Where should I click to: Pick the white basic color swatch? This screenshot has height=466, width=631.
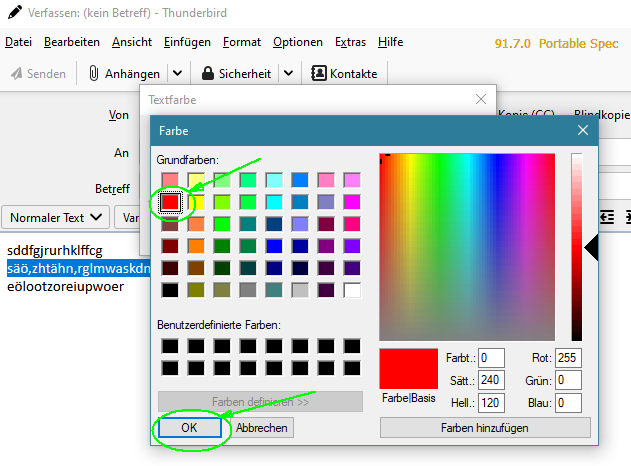[351, 290]
